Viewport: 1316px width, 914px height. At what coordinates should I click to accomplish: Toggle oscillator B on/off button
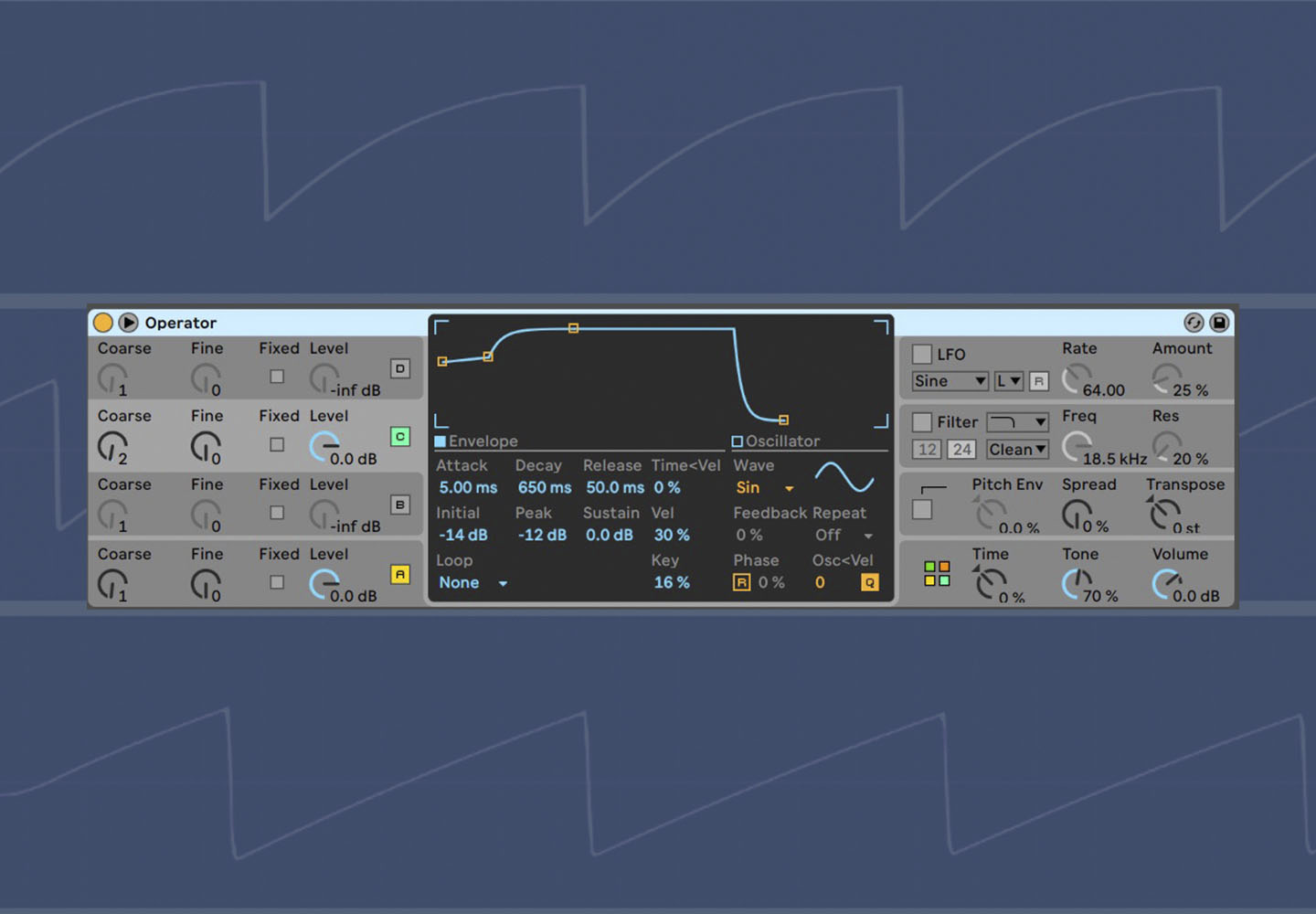click(400, 505)
